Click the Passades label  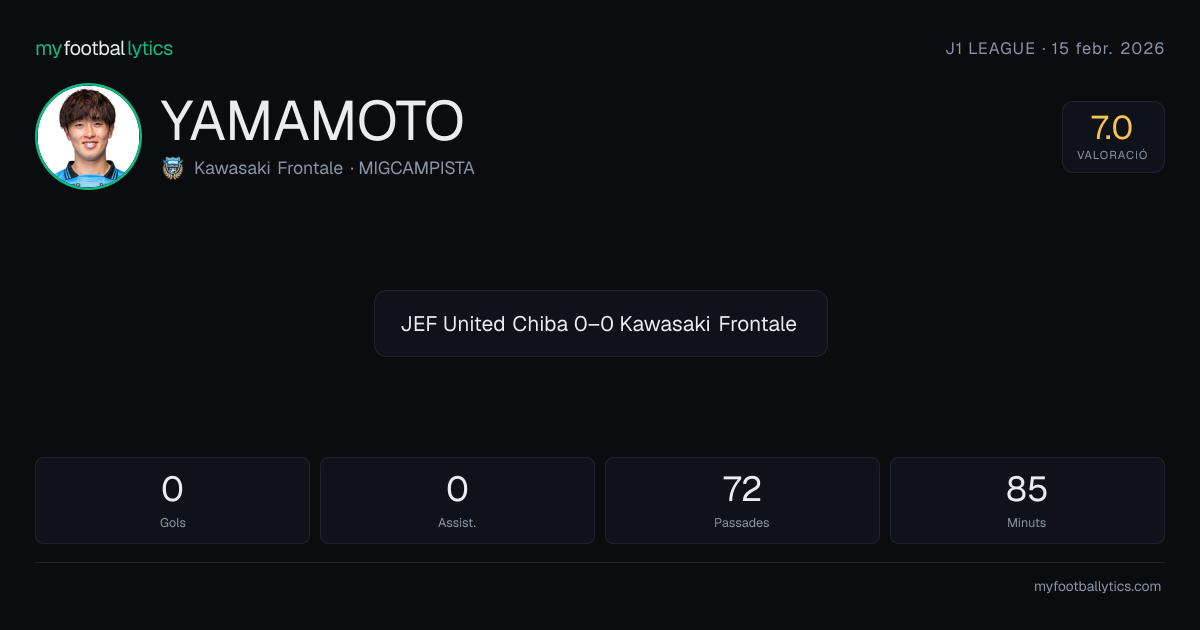pos(742,523)
